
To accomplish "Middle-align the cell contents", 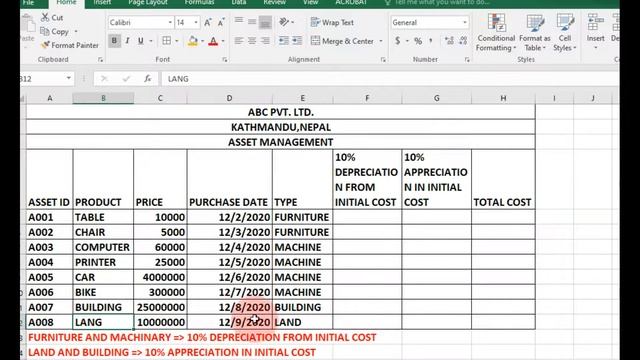I will pyautogui.click(x=252, y=22).
